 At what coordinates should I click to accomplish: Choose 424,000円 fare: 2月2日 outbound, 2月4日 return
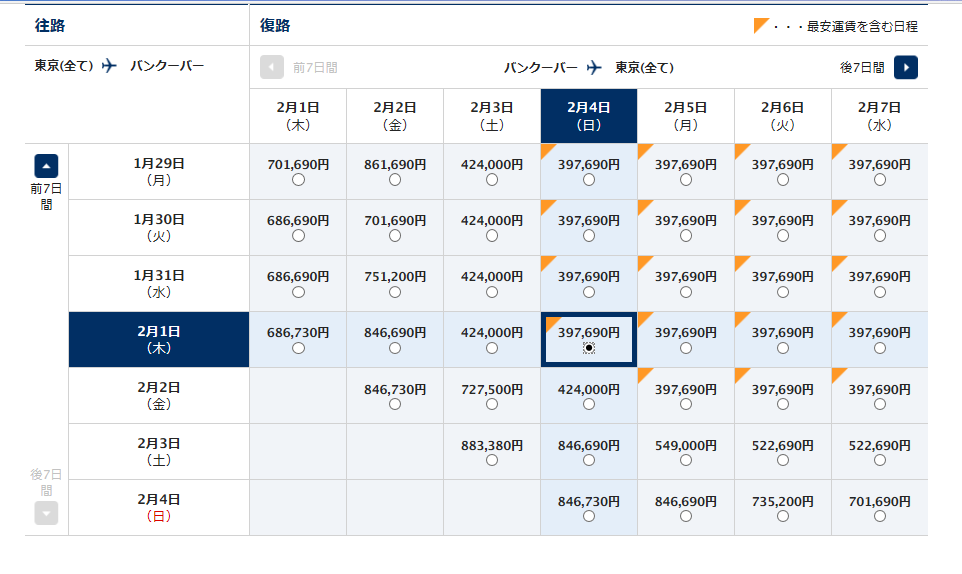tap(589, 404)
